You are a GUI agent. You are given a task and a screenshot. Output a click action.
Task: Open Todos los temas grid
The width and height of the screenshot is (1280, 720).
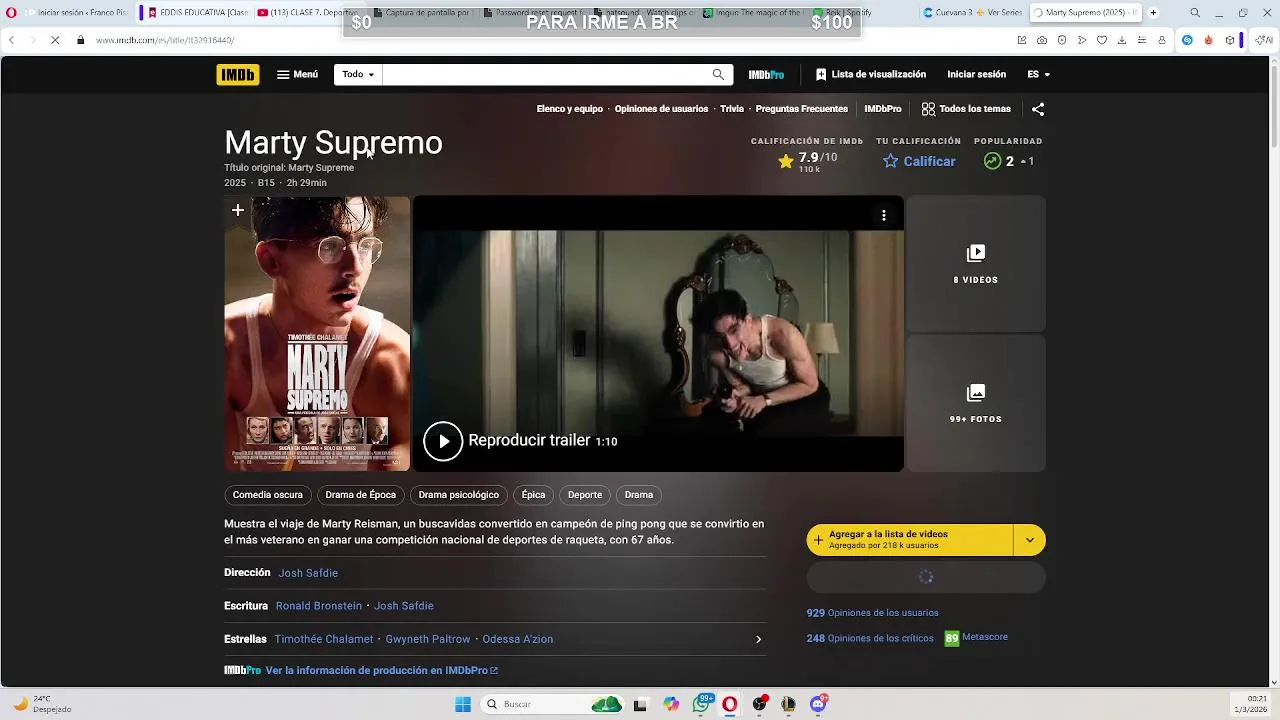click(966, 109)
